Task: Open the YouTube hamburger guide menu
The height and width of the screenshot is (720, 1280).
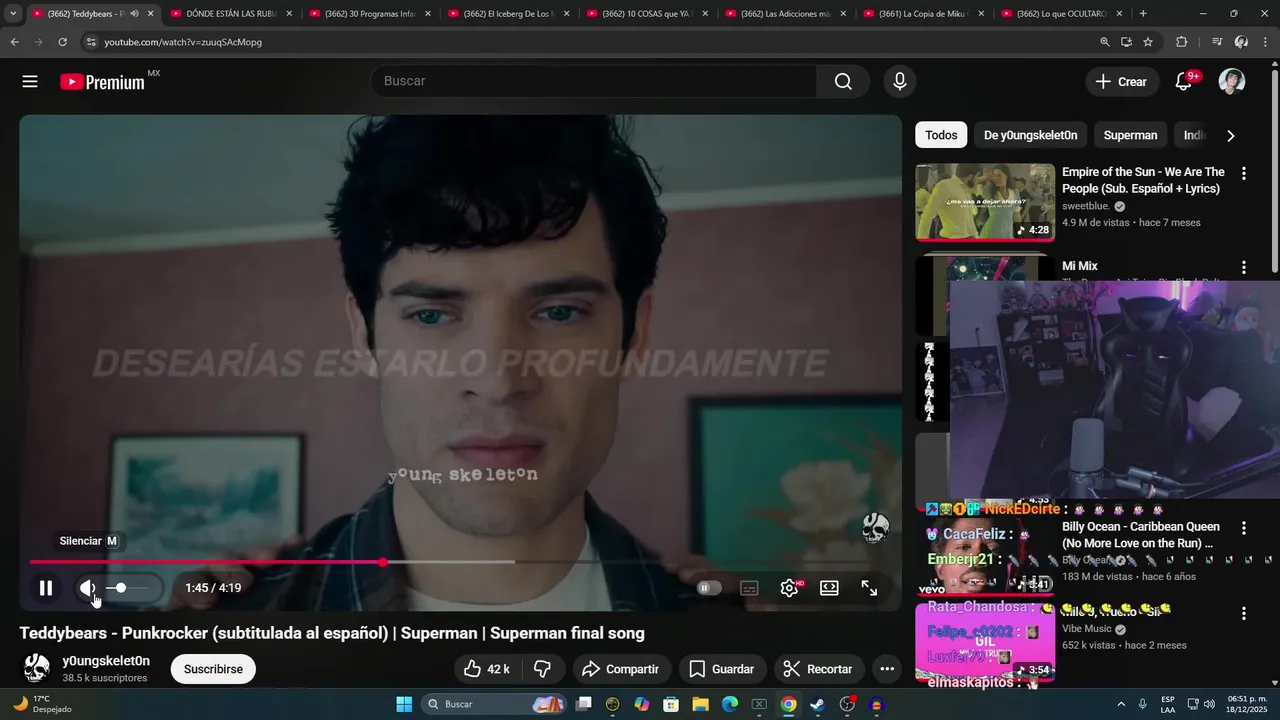Action: (30, 82)
